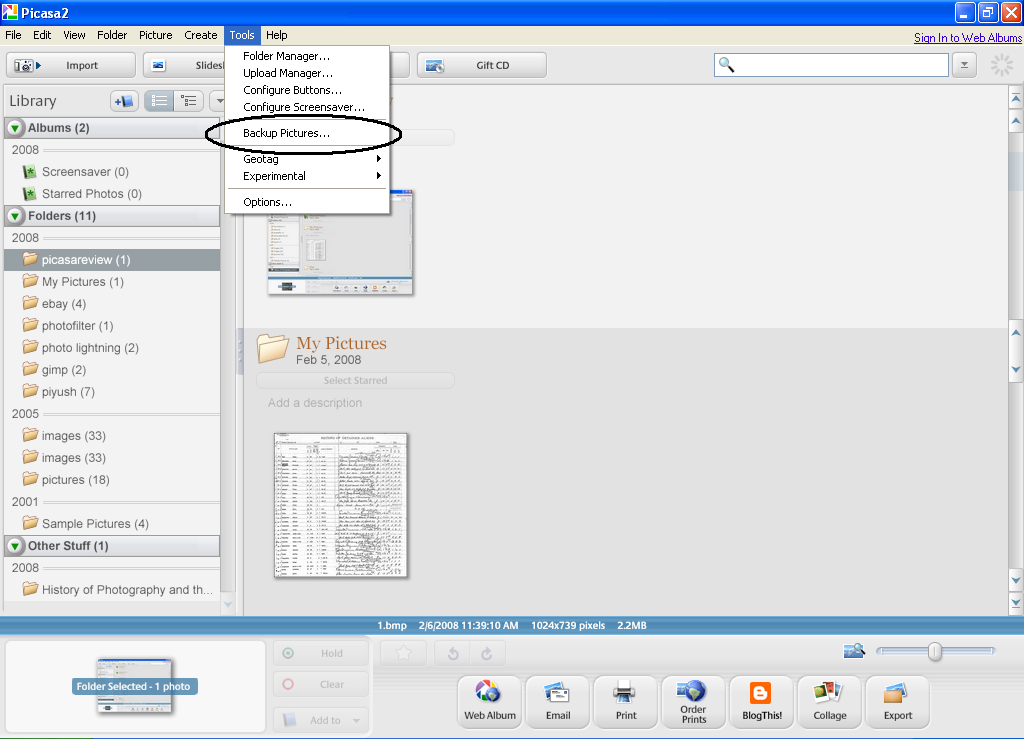Open the Starred Photos album
This screenshot has height=739, width=1024.
pyautogui.click(x=91, y=194)
